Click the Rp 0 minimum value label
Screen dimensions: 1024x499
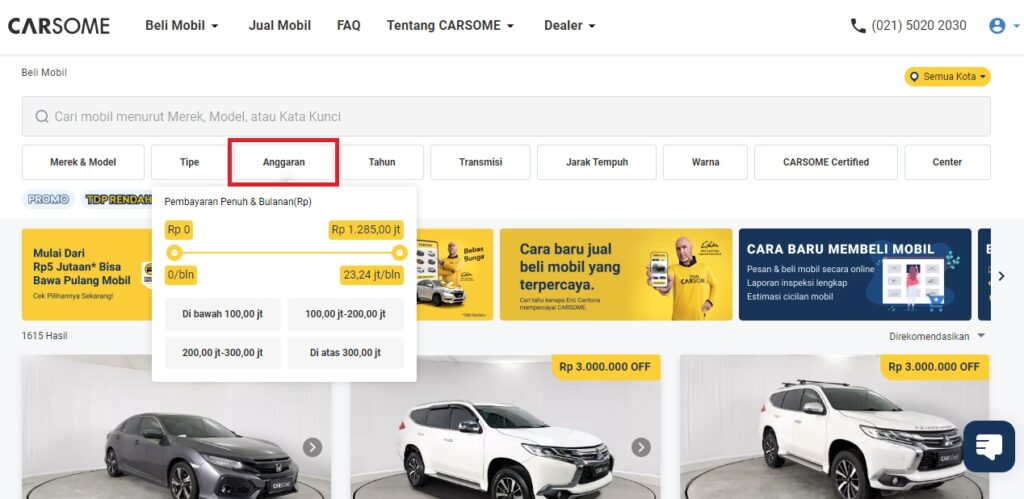tap(179, 230)
